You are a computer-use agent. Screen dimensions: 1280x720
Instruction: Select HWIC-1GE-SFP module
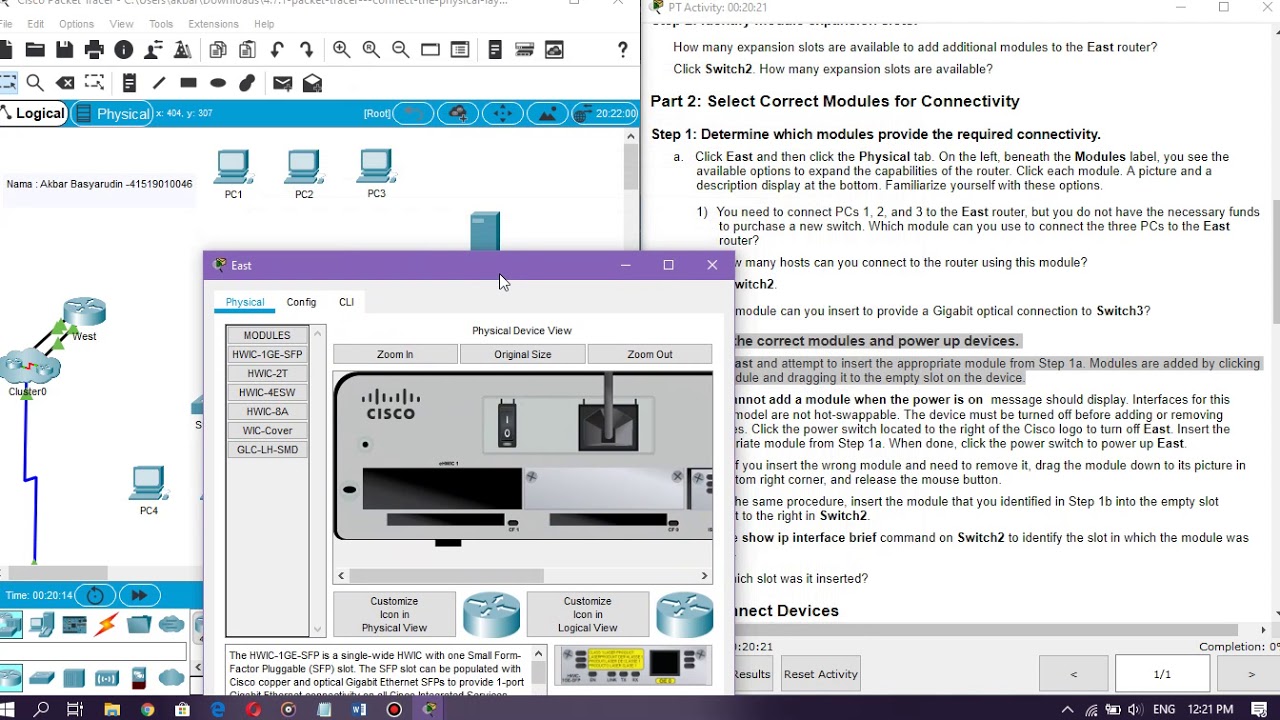point(267,355)
